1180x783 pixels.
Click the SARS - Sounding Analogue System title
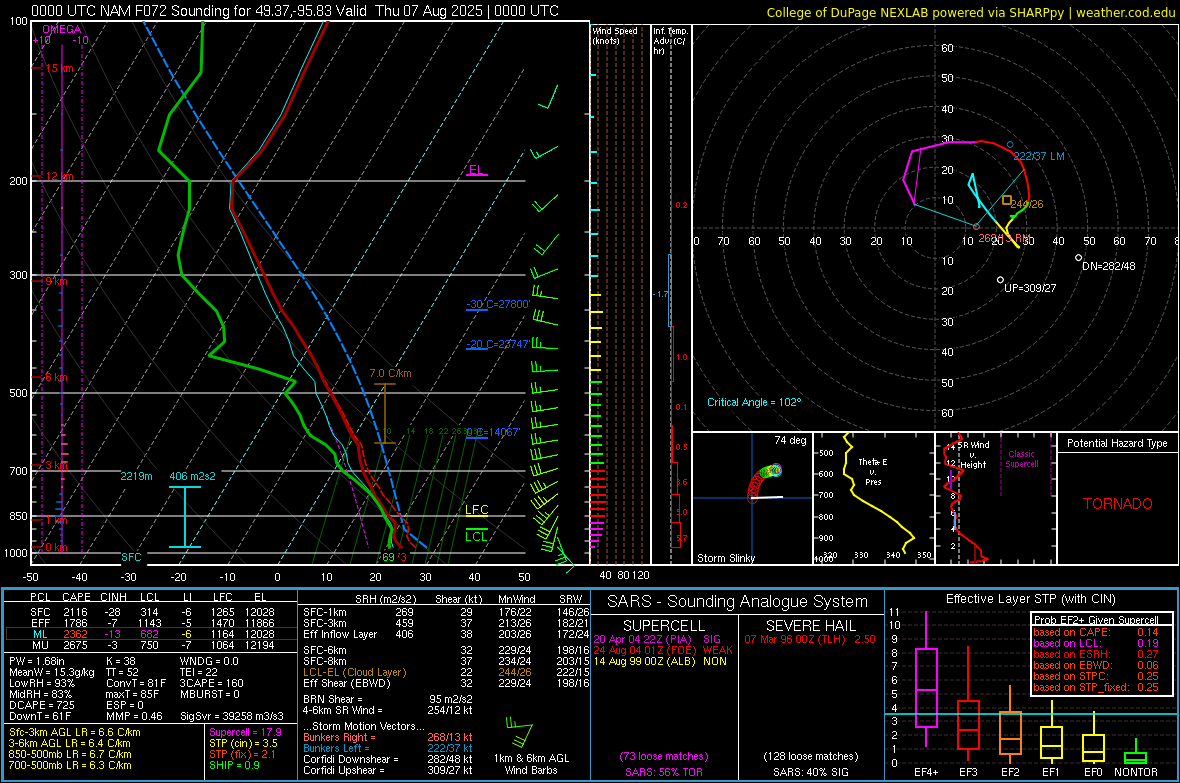(738, 602)
